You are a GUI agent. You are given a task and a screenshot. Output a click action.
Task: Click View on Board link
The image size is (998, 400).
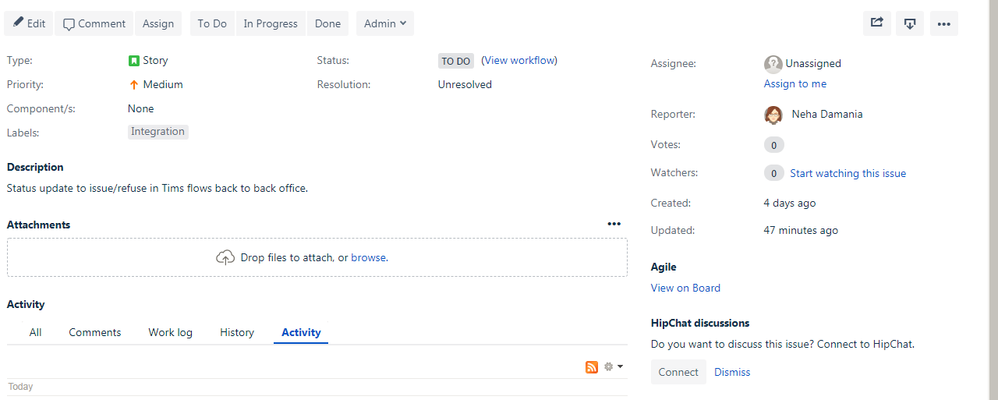[x=685, y=288]
